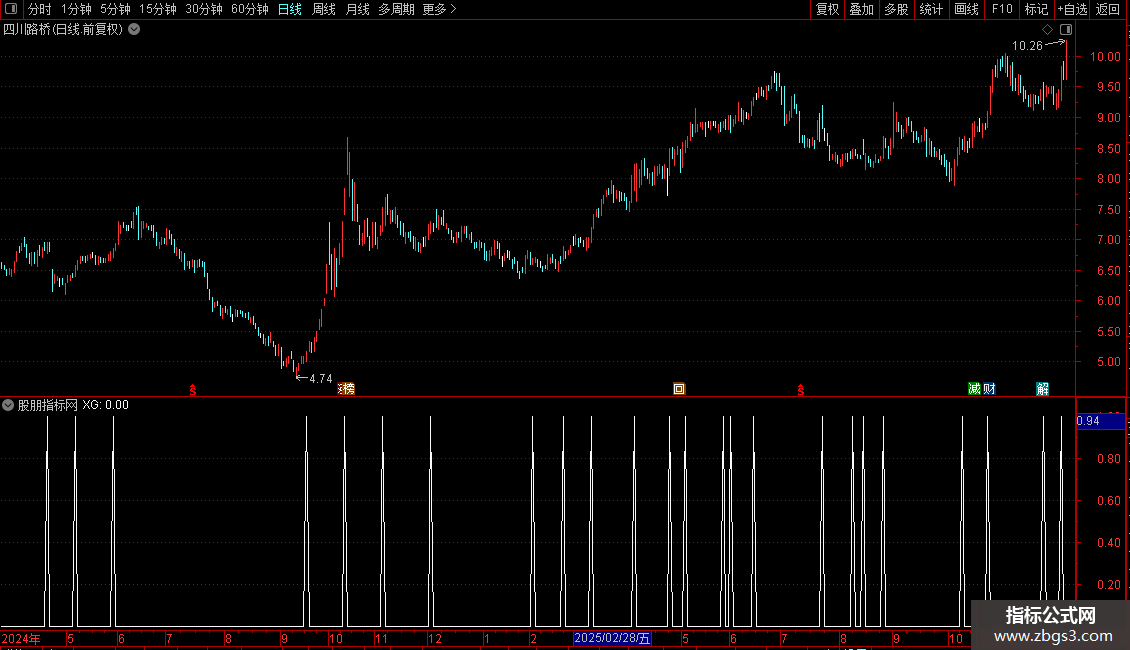This screenshot has width=1130, height=650.
Task: Open F10 company information
Action: [1002, 9]
